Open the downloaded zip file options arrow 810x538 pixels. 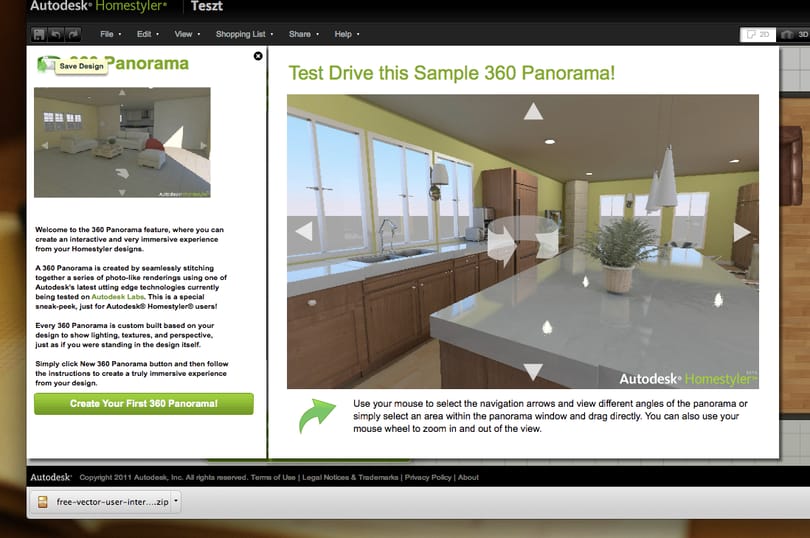point(176,501)
